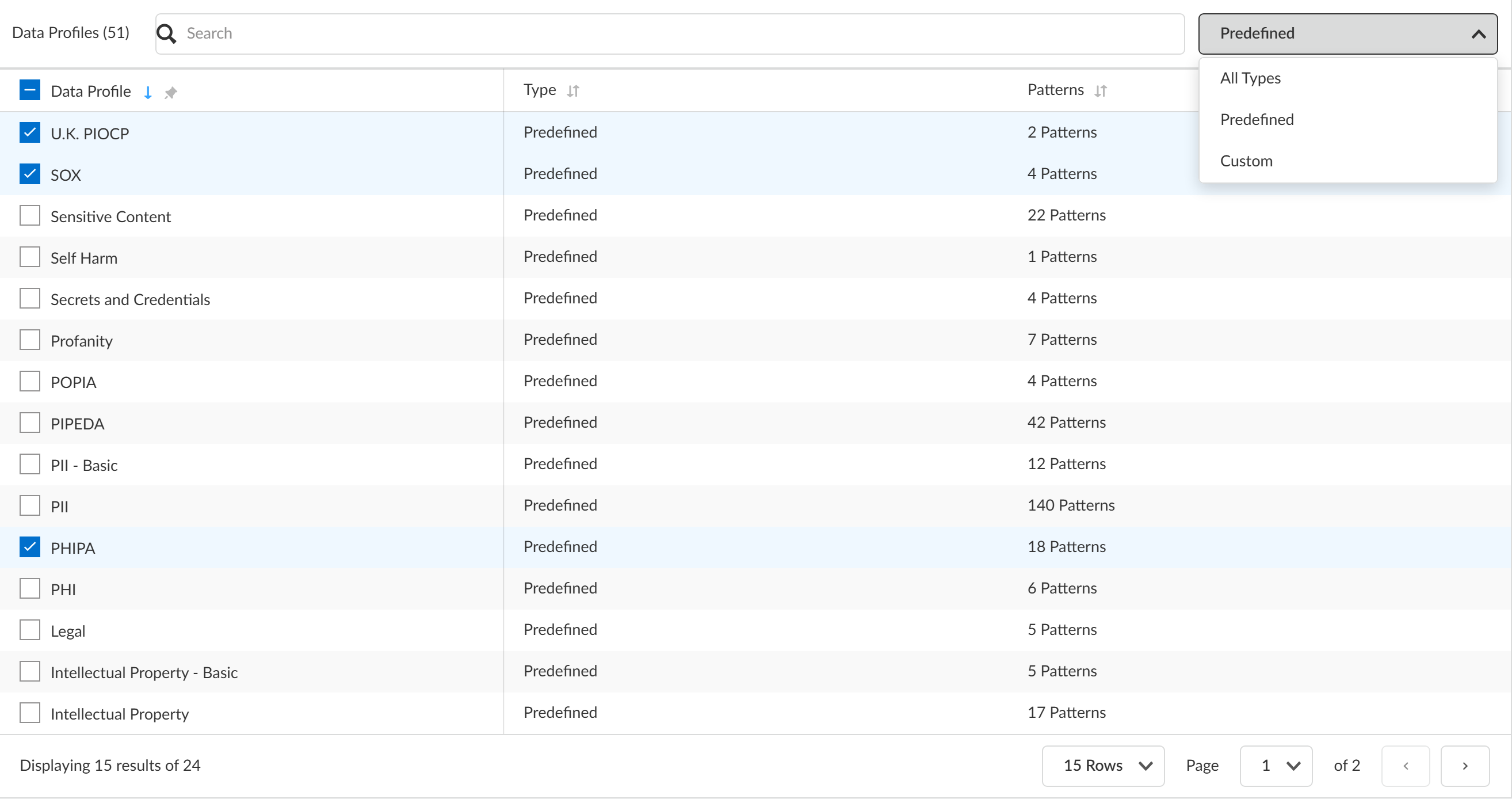Select All Types from filter menu
Screen dimensions: 1512x799
tap(1250, 78)
